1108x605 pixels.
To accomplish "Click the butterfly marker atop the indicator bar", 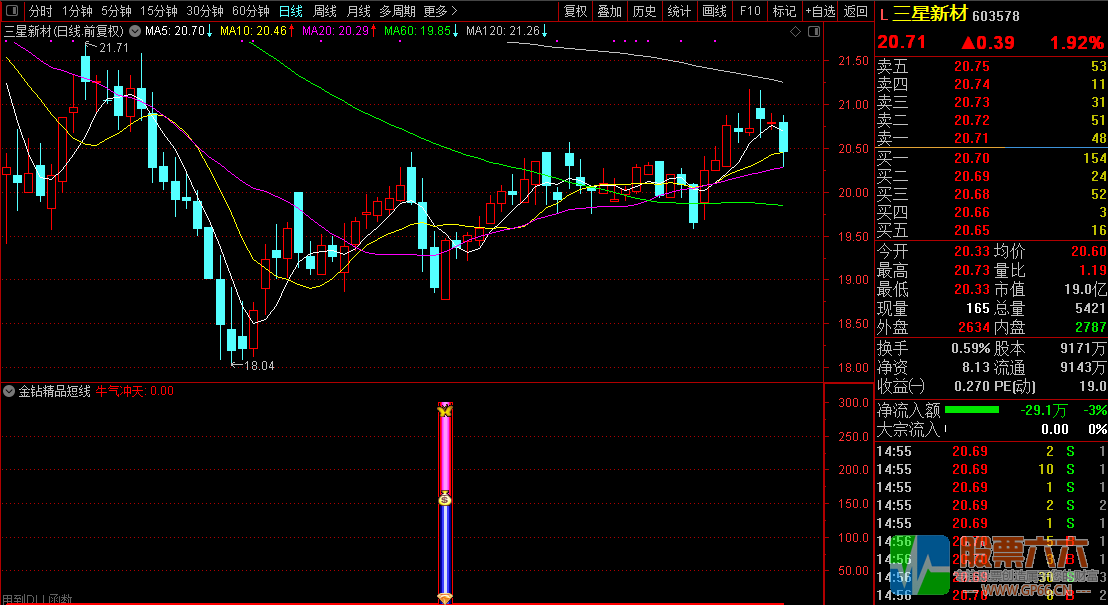I will 446,410.
